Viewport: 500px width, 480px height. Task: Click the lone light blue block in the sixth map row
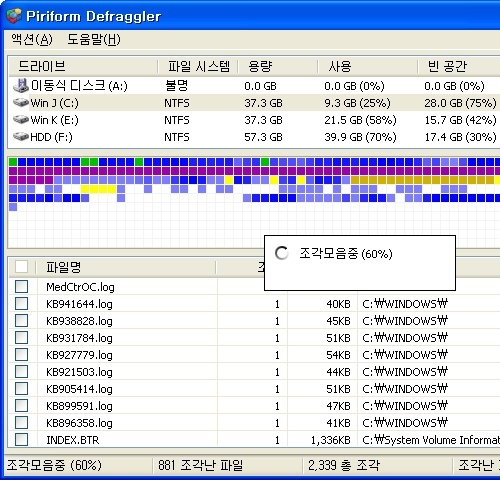point(13,207)
